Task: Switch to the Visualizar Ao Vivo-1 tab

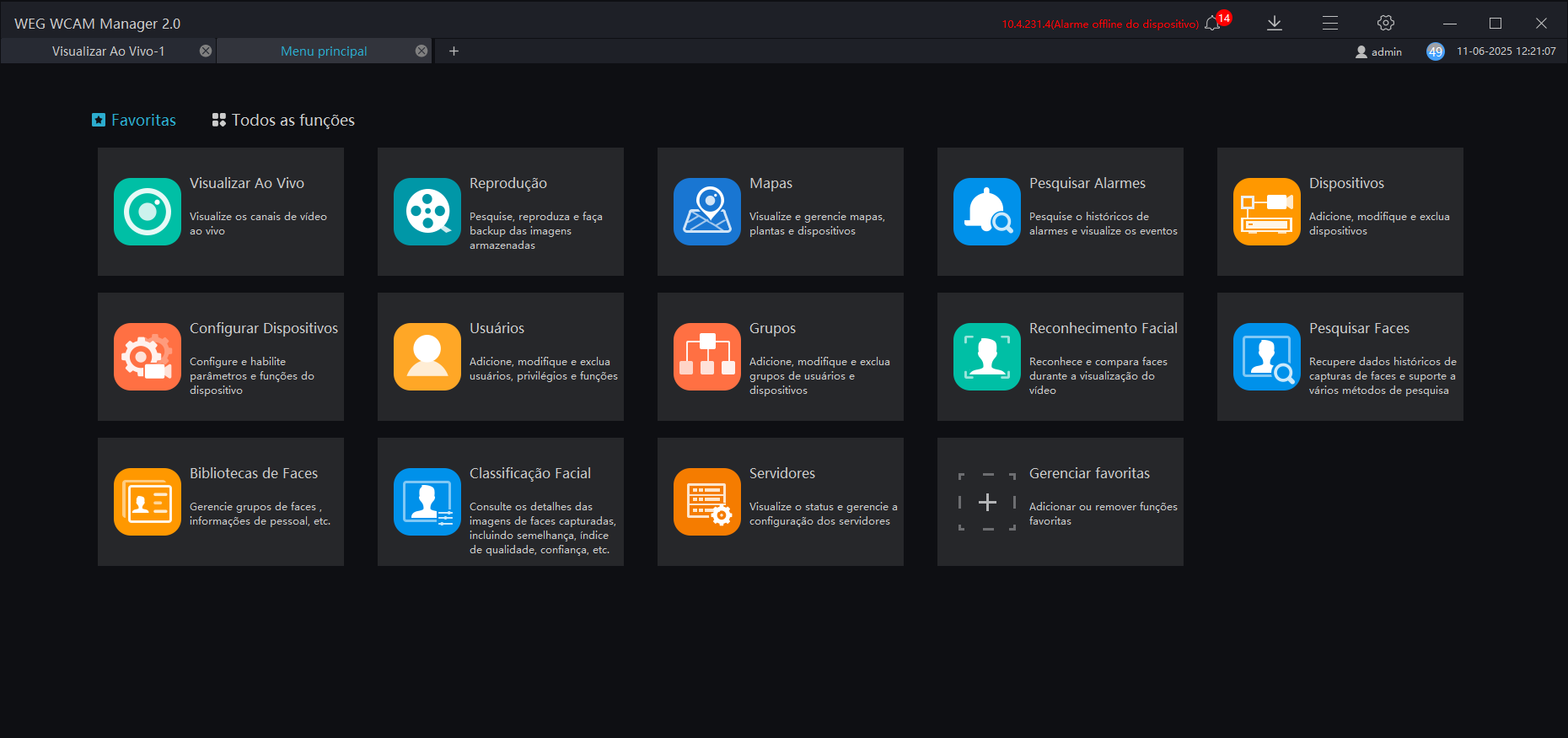Action: pos(108,51)
